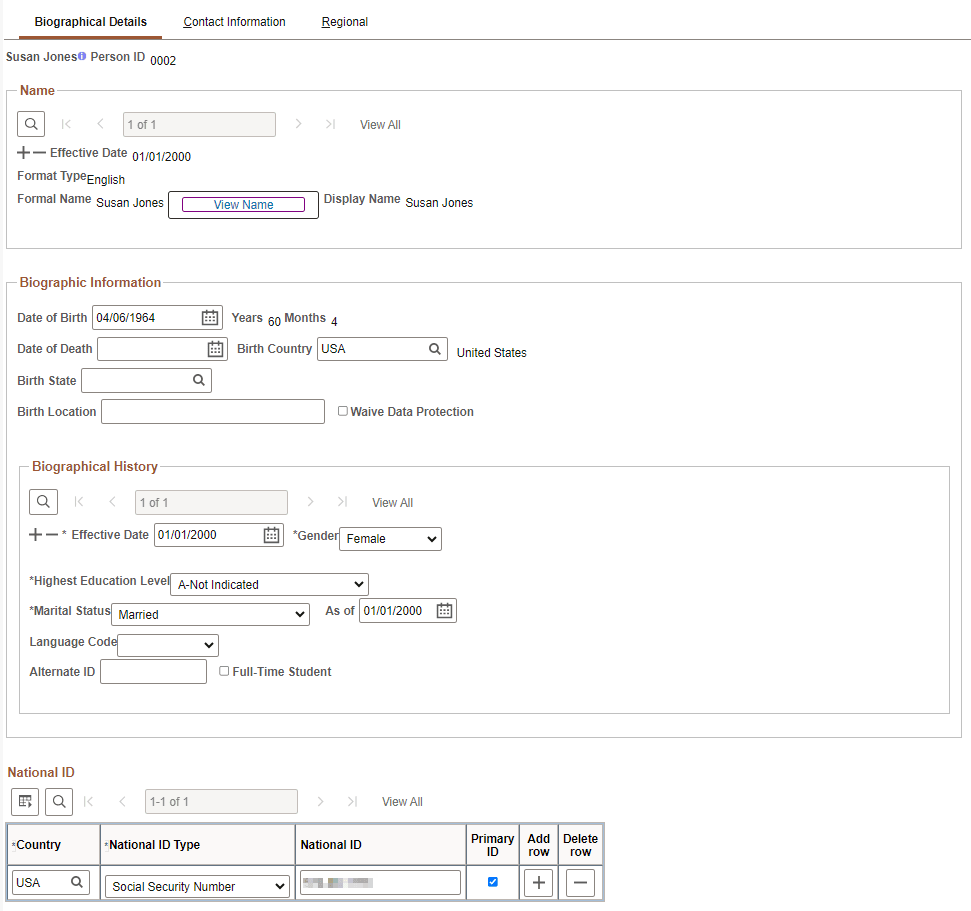This screenshot has height=911, width=971.
Task: Uncheck the Primary ID checkbox
Action: (491, 882)
